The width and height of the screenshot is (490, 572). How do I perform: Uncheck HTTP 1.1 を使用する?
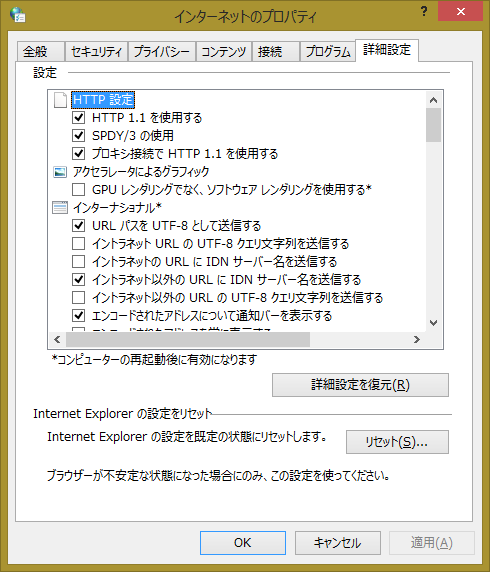78,118
